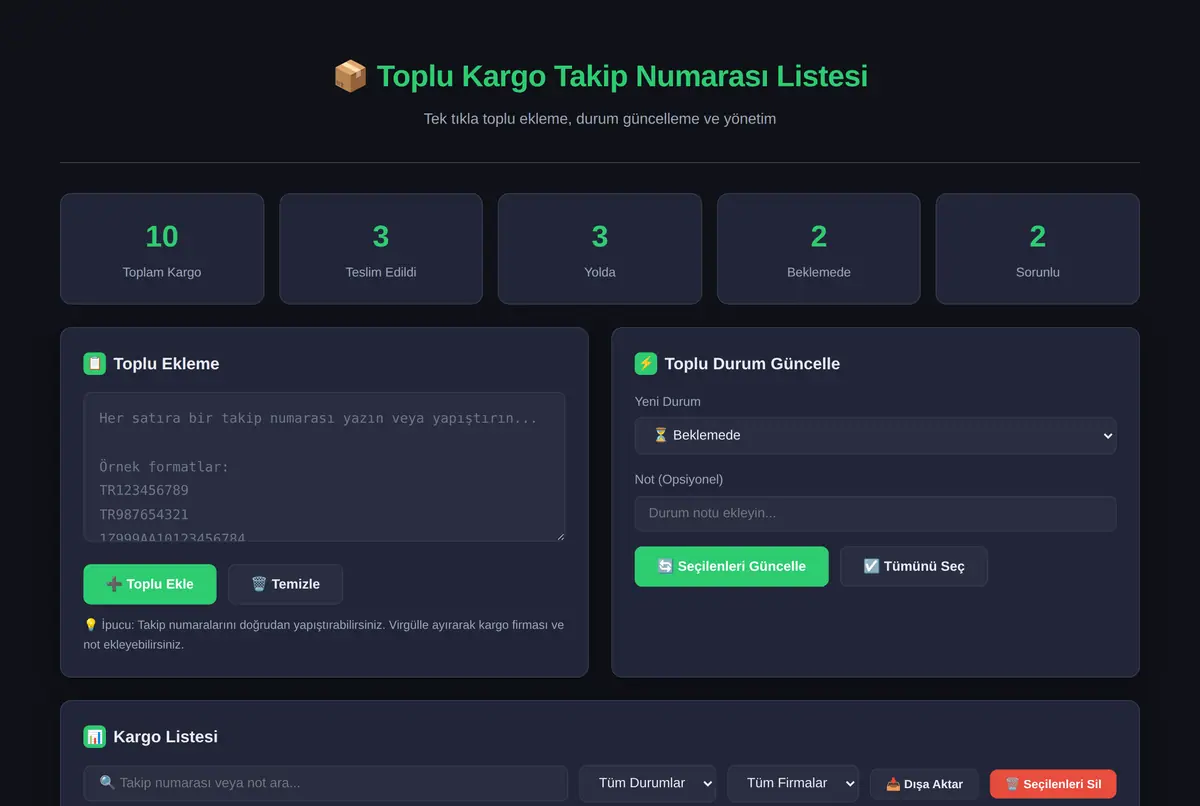Viewport: 1200px width, 806px height.
Task: Click the clipboard icon beside Toplu Ekleme
Action: tap(95, 364)
